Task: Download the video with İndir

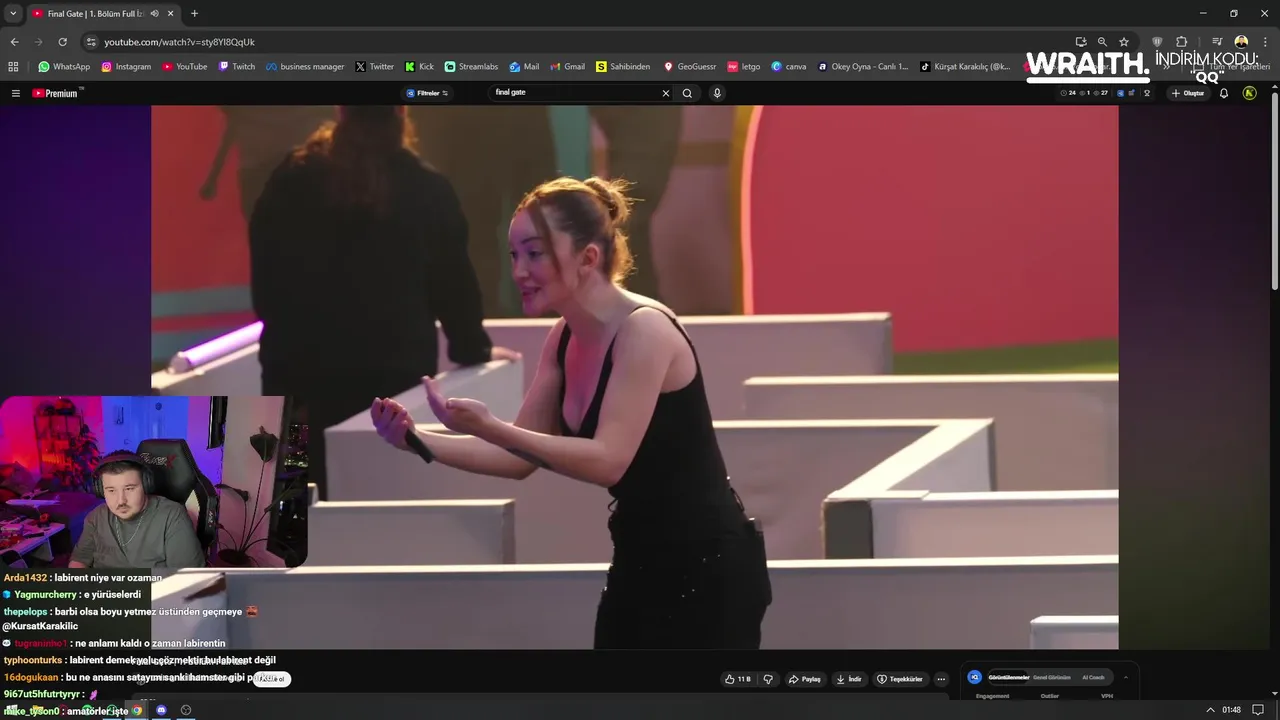Action: pos(849,679)
